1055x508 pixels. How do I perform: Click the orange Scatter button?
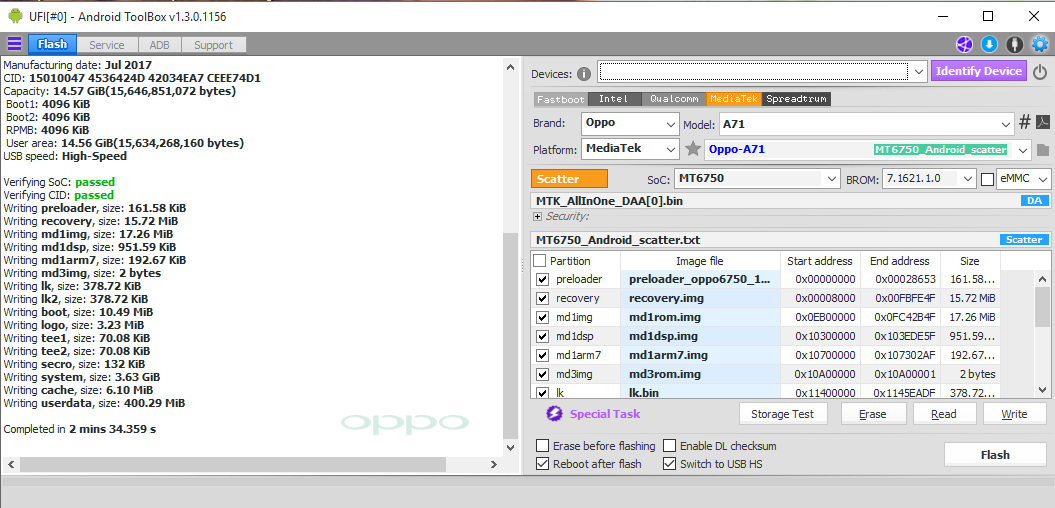point(569,179)
